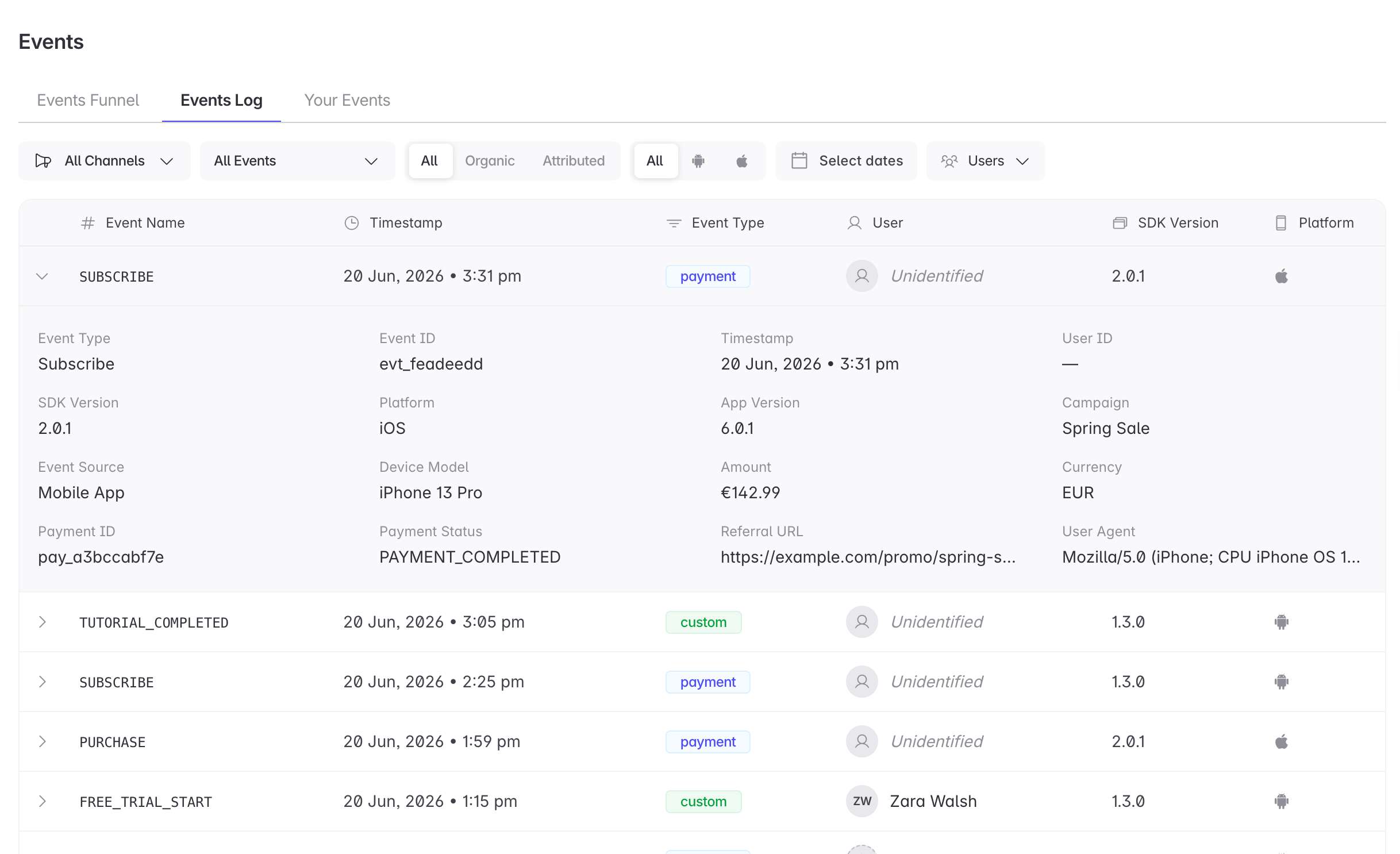Image resolution: width=1400 pixels, height=854 pixels.
Task: Click the user avatar on 3:31 pm SUBSCRIBE row
Action: tap(861, 276)
